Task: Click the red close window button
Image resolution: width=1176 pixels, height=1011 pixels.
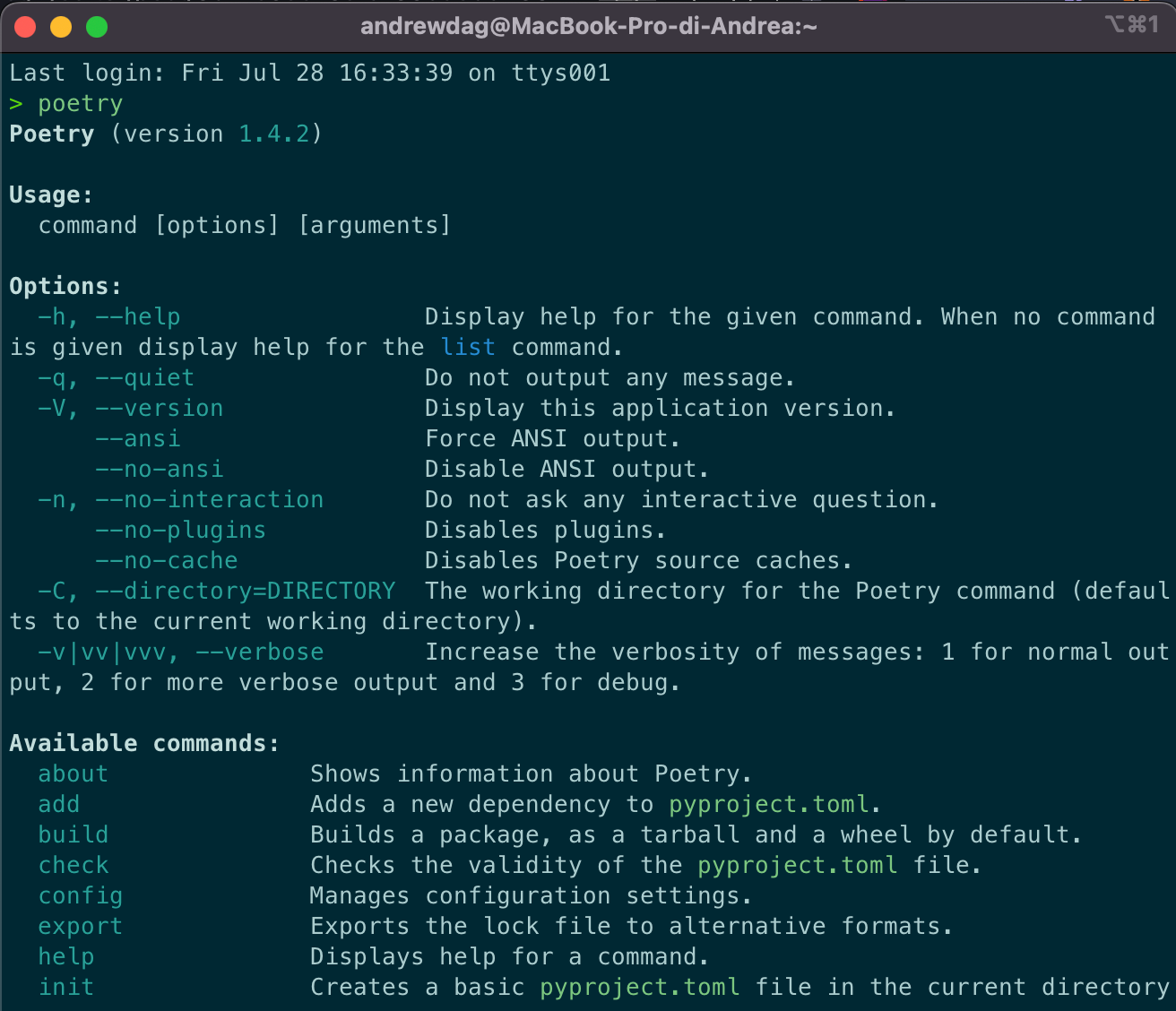Action: [x=25, y=27]
